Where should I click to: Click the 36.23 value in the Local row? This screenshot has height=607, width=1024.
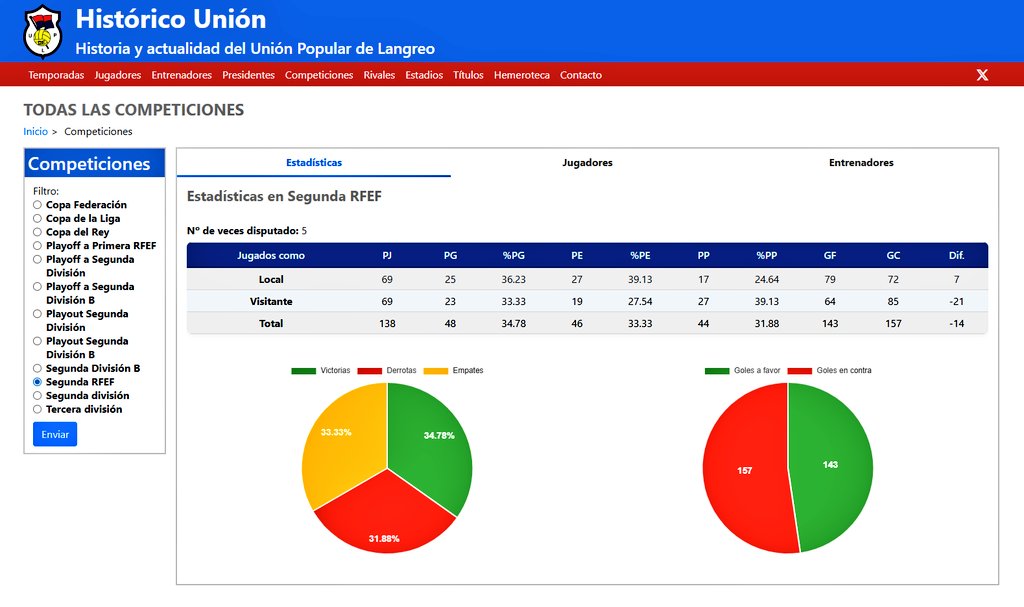coord(513,279)
